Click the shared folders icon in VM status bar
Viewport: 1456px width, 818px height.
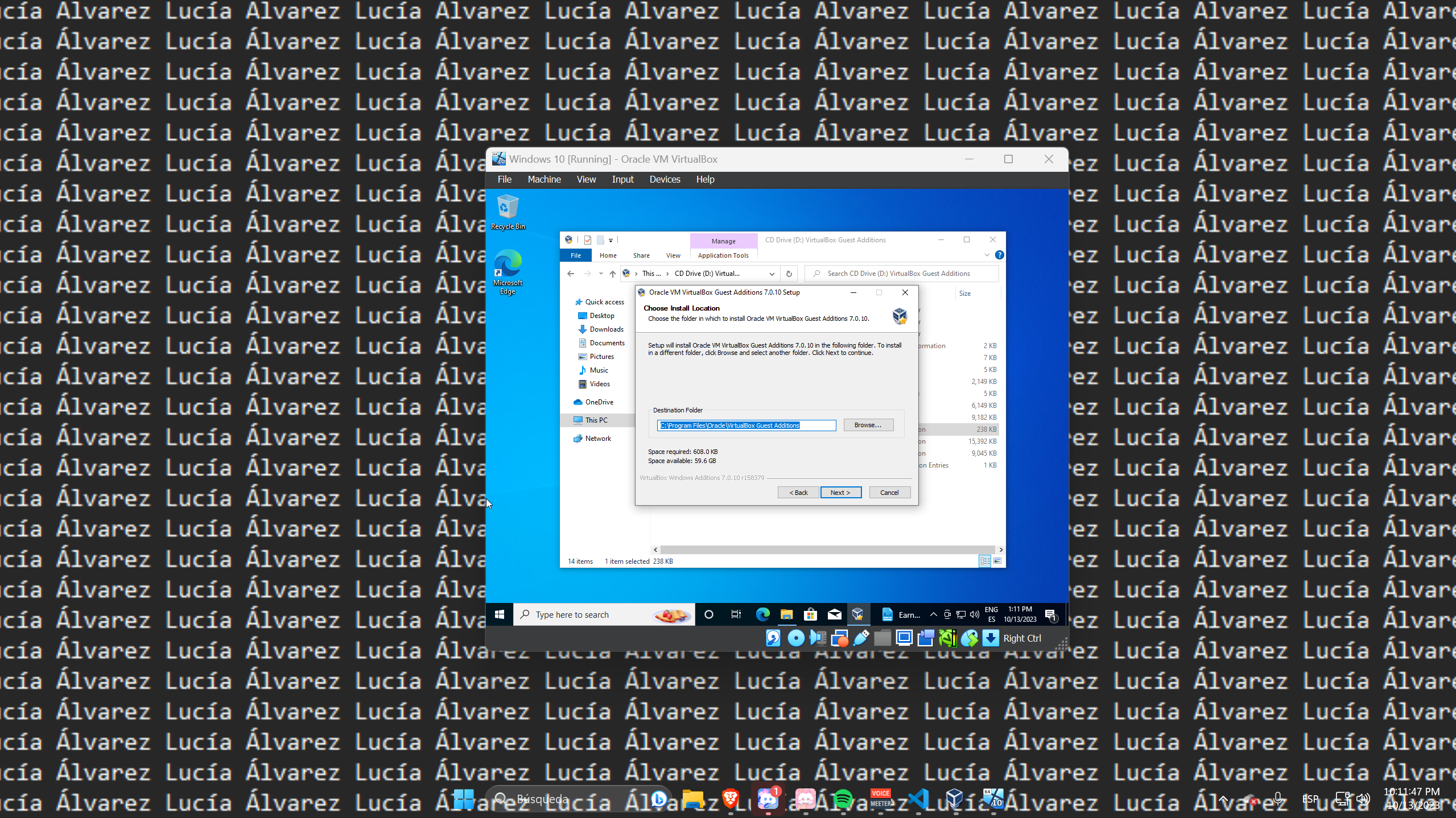tap(882, 638)
